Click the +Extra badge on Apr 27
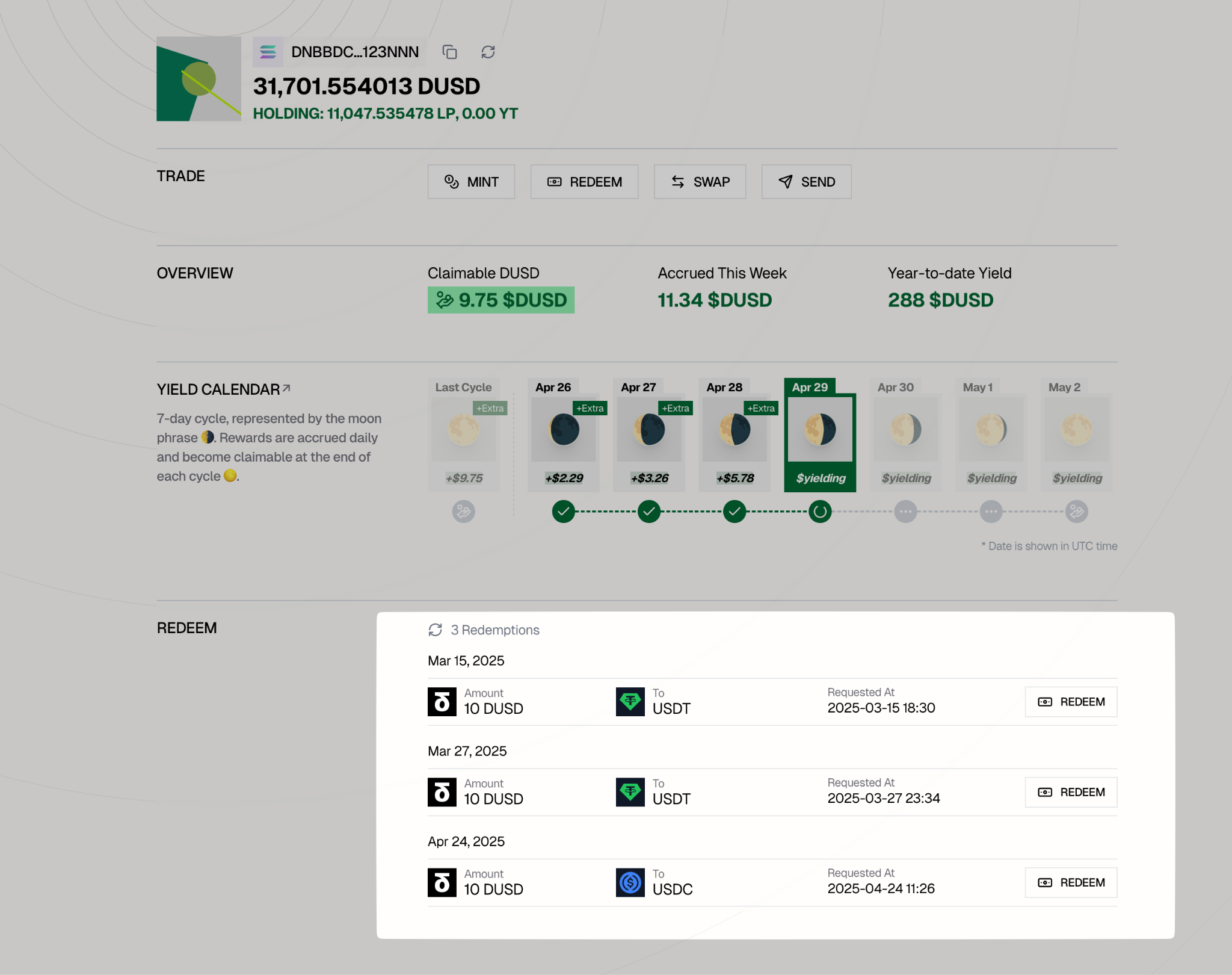Viewport: 1232px width, 975px height. pyautogui.click(x=676, y=408)
